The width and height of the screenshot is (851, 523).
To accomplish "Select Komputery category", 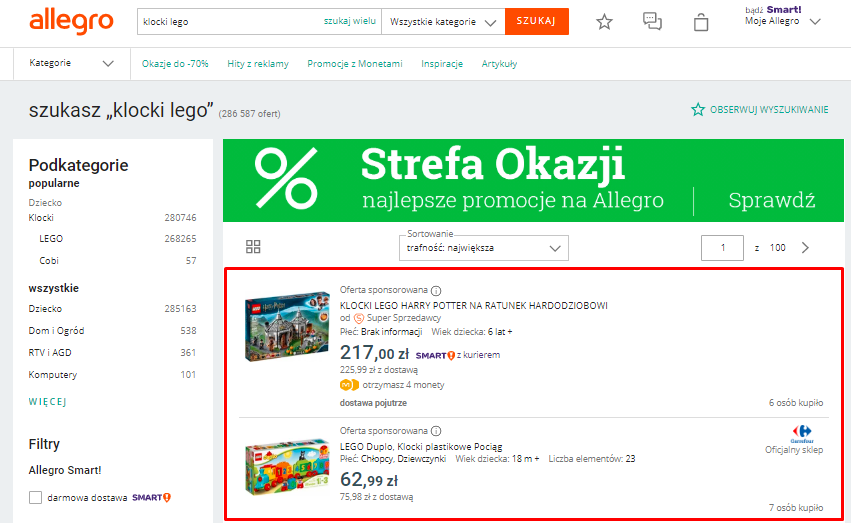I will [x=53, y=375].
